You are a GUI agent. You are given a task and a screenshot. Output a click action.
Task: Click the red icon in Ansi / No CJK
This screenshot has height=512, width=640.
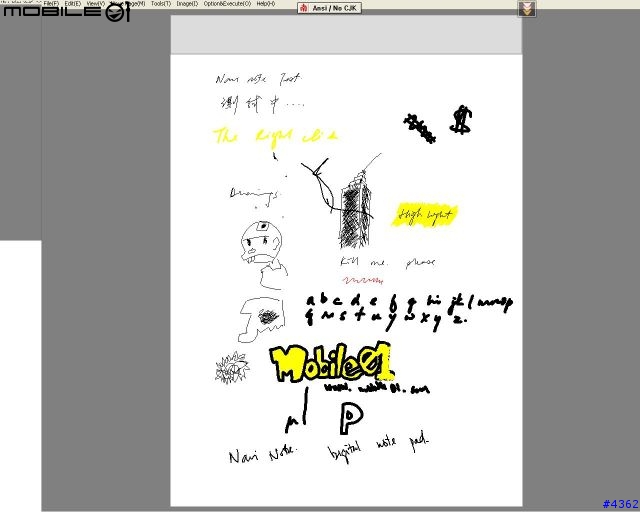click(303, 8)
